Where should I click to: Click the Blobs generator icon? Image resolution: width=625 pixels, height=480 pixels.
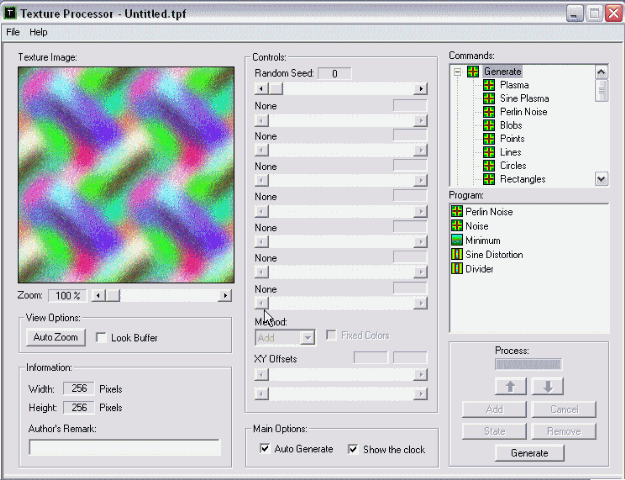click(489, 125)
